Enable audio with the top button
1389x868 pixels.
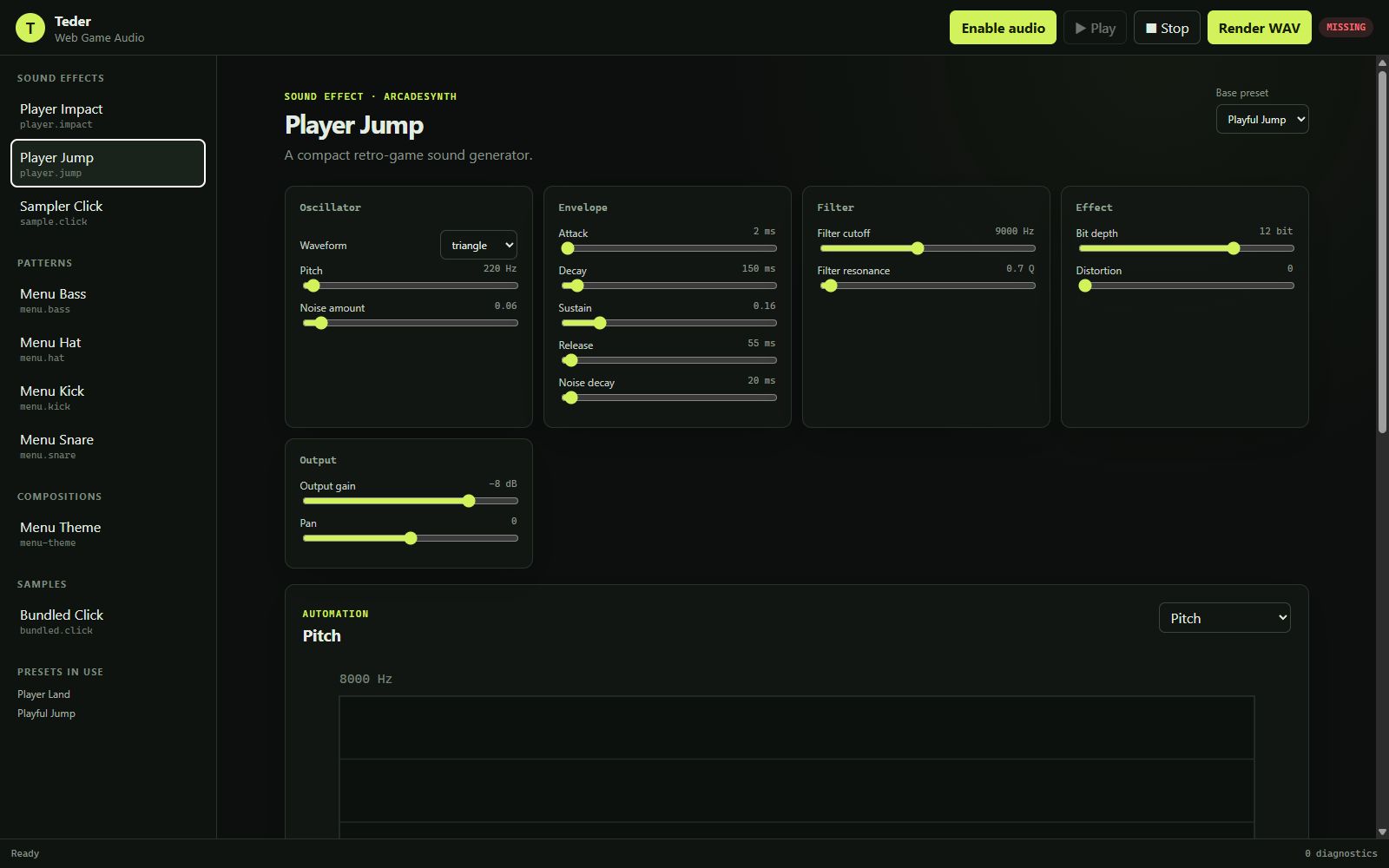1003,28
